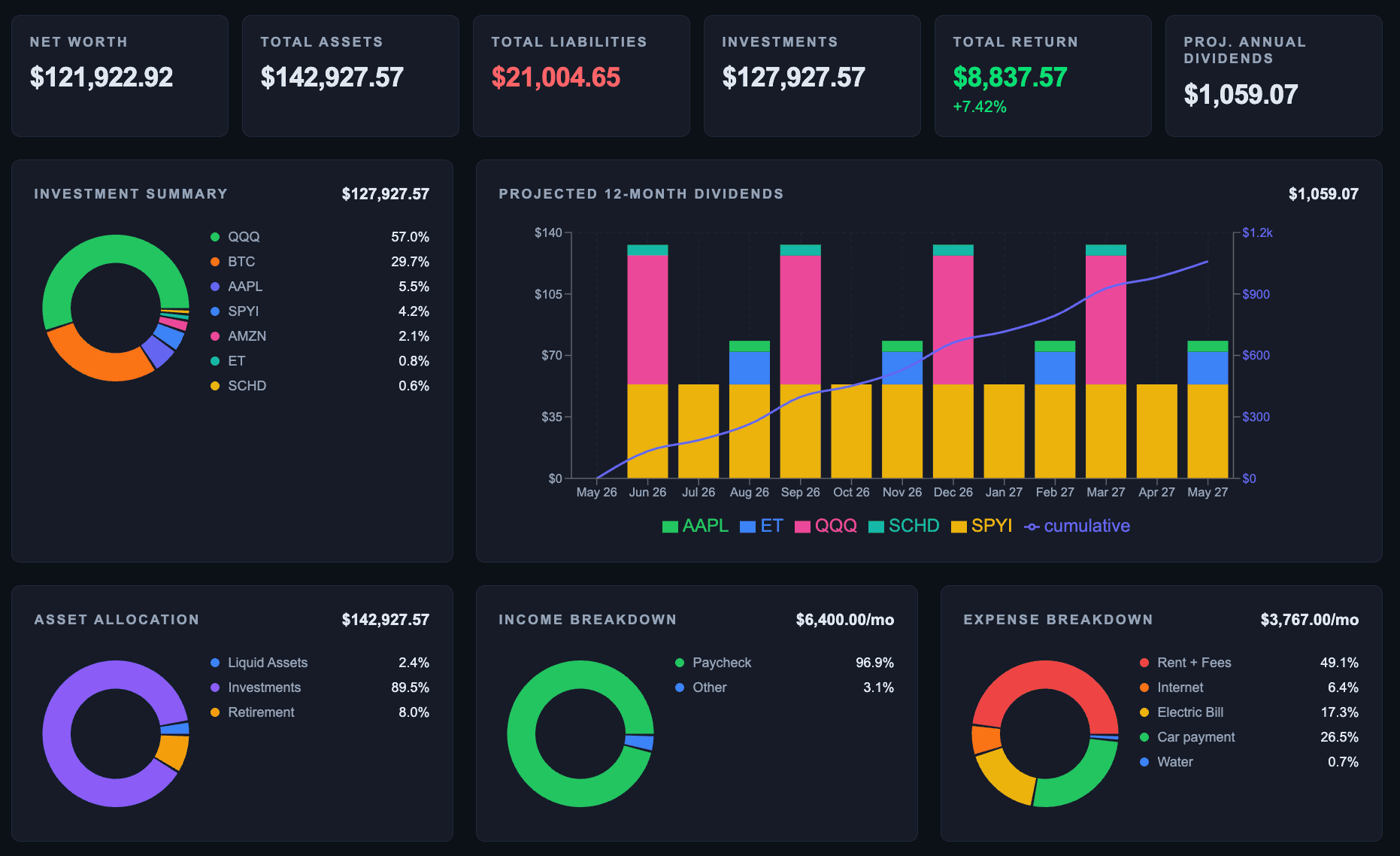Click the Car payment expense label

click(x=1195, y=737)
